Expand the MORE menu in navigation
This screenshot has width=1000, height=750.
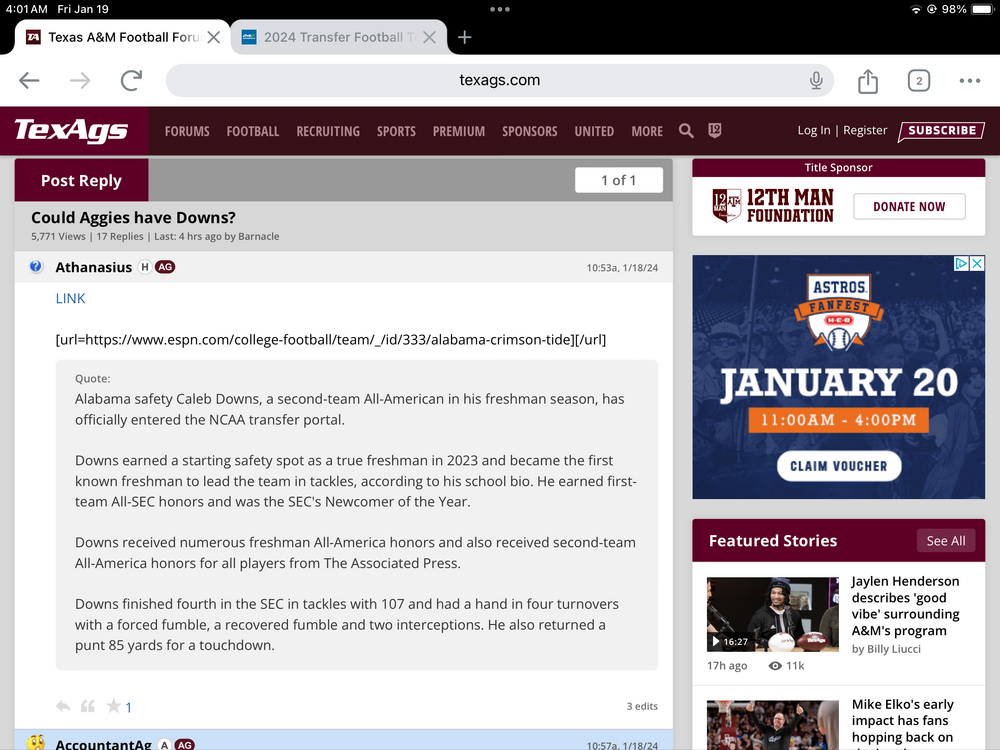(647, 131)
